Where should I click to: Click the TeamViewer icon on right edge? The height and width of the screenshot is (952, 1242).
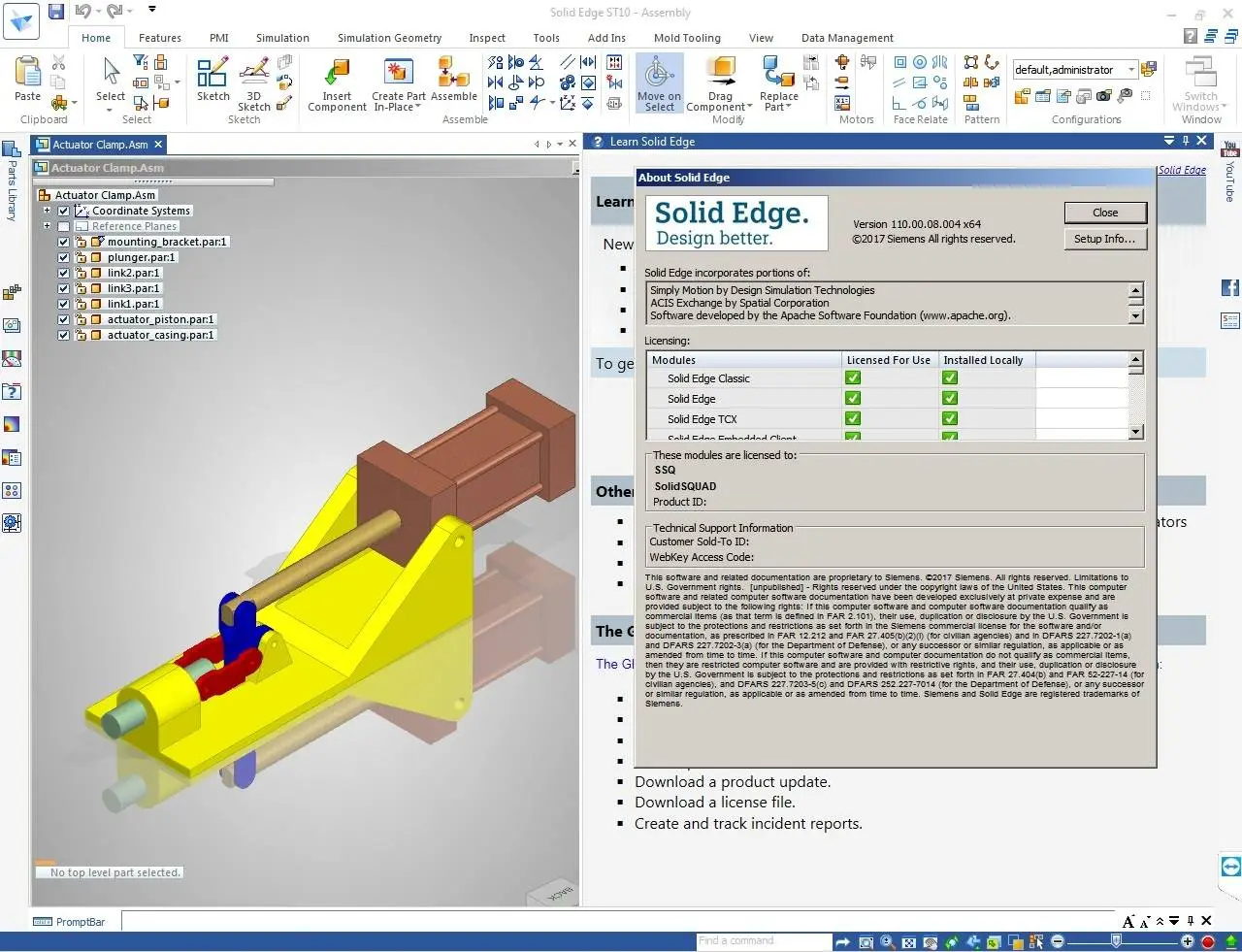pyautogui.click(x=1230, y=867)
